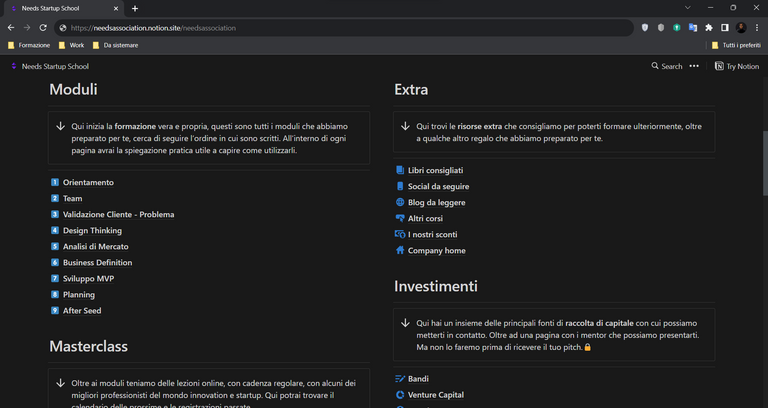Screen dimensions: 768x408
Task: Open the Company home page
Action: click(x=436, y=251)
